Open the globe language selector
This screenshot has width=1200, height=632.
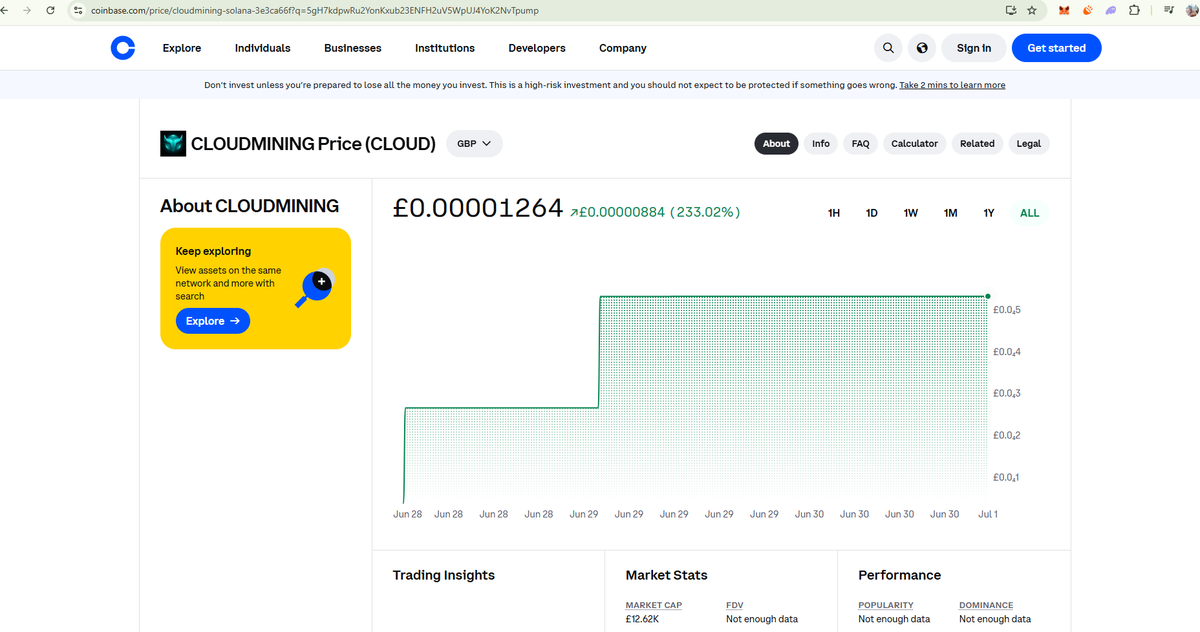tap(922, 48)
